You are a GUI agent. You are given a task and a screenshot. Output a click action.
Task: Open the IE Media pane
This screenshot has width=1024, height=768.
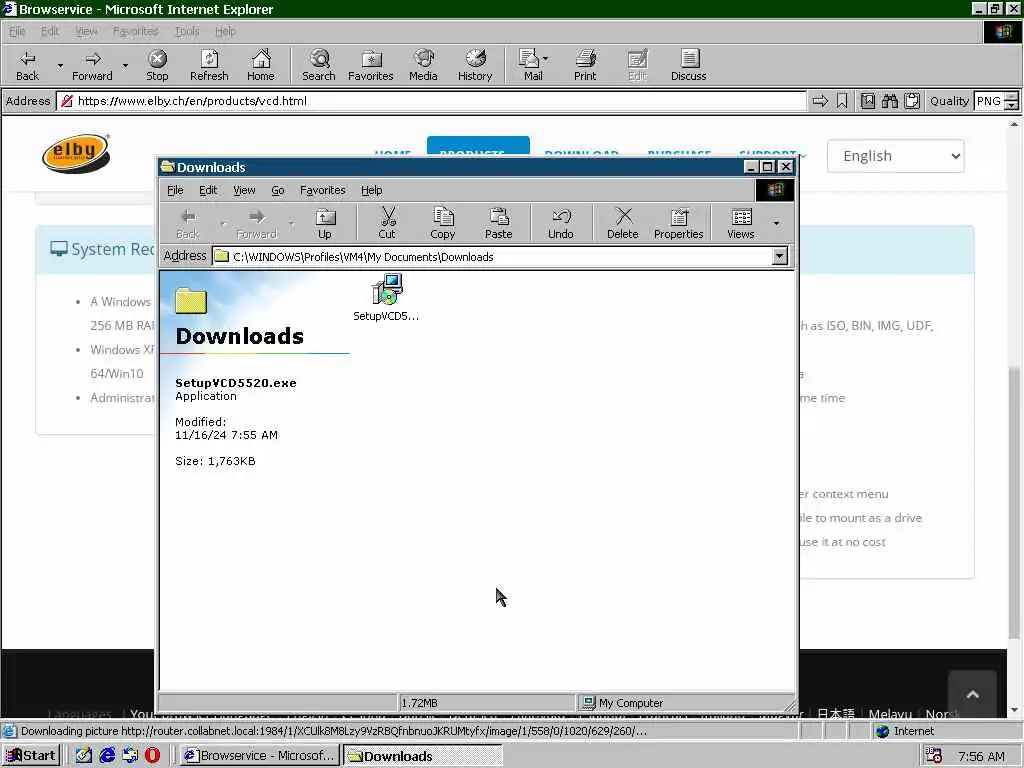click(x=423, y=65)
